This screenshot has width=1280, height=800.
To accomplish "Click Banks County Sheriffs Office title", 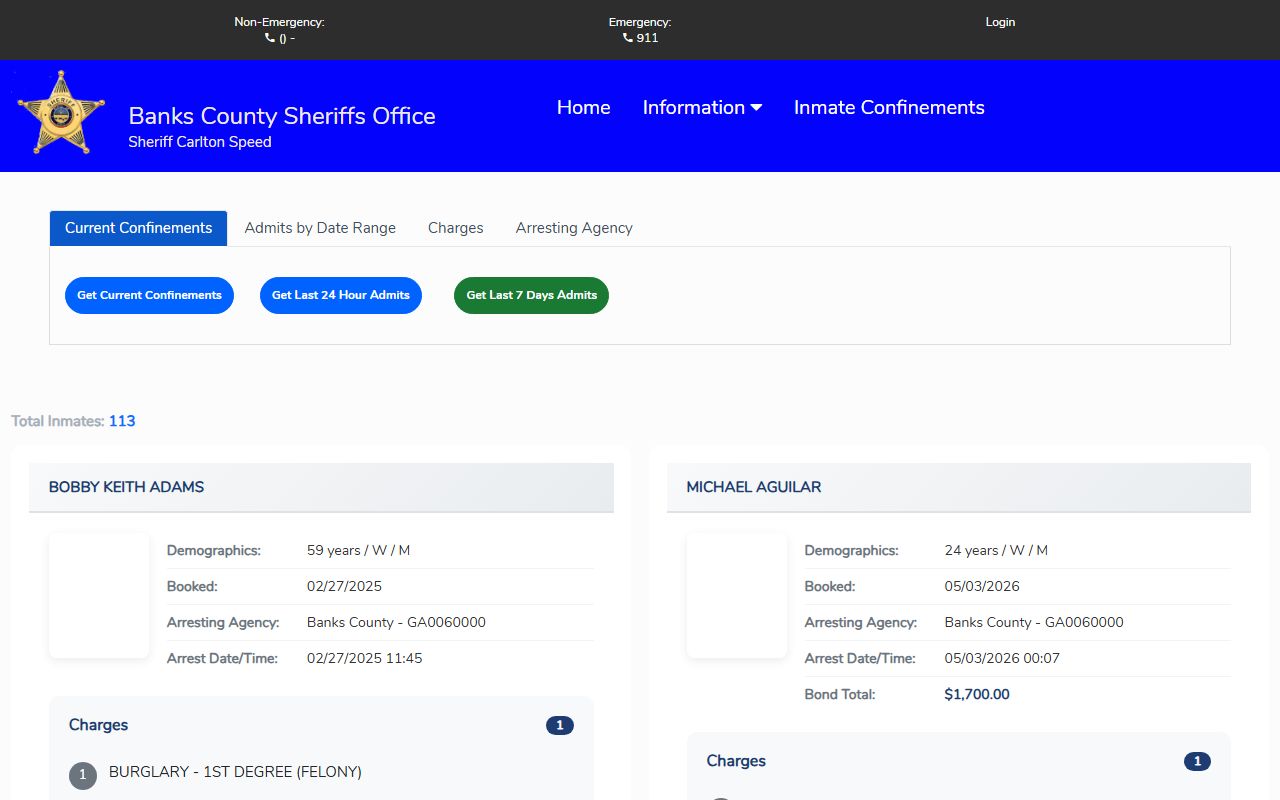I will coord(282,116).
